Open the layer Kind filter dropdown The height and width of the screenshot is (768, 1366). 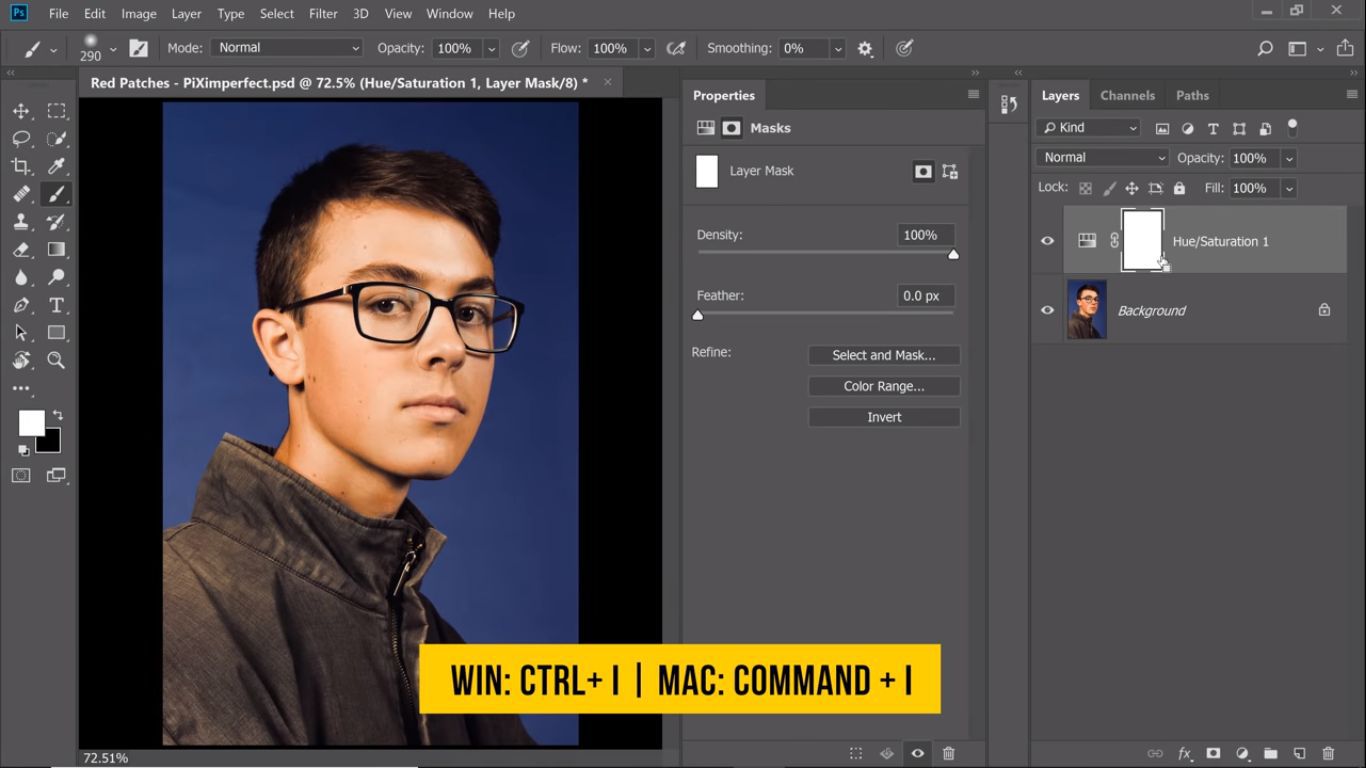pos(1088,128)
